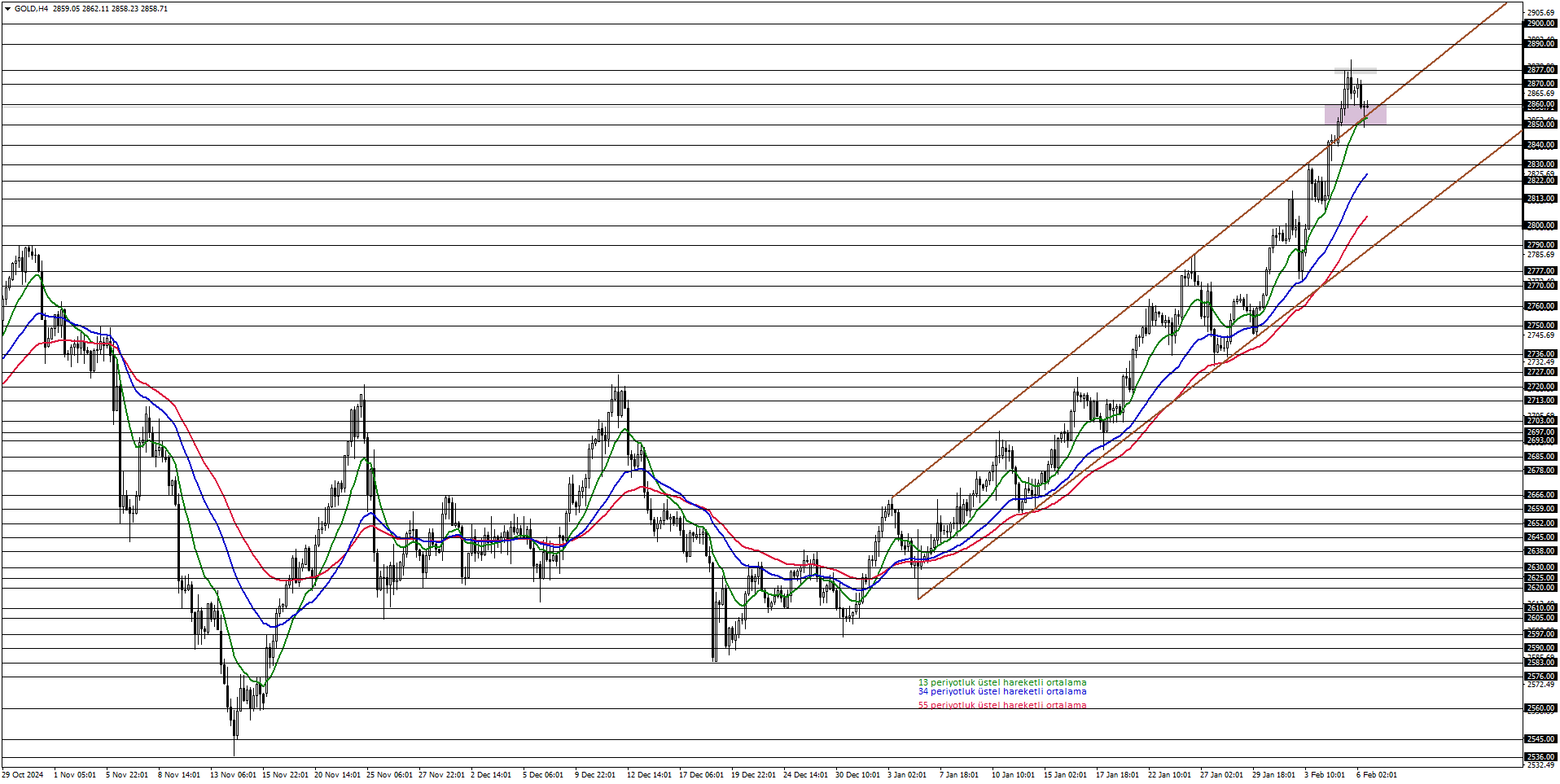The image size is (1560, 784).
Task: Click the 2720.00 price level label
Action: click(1540, 387)
